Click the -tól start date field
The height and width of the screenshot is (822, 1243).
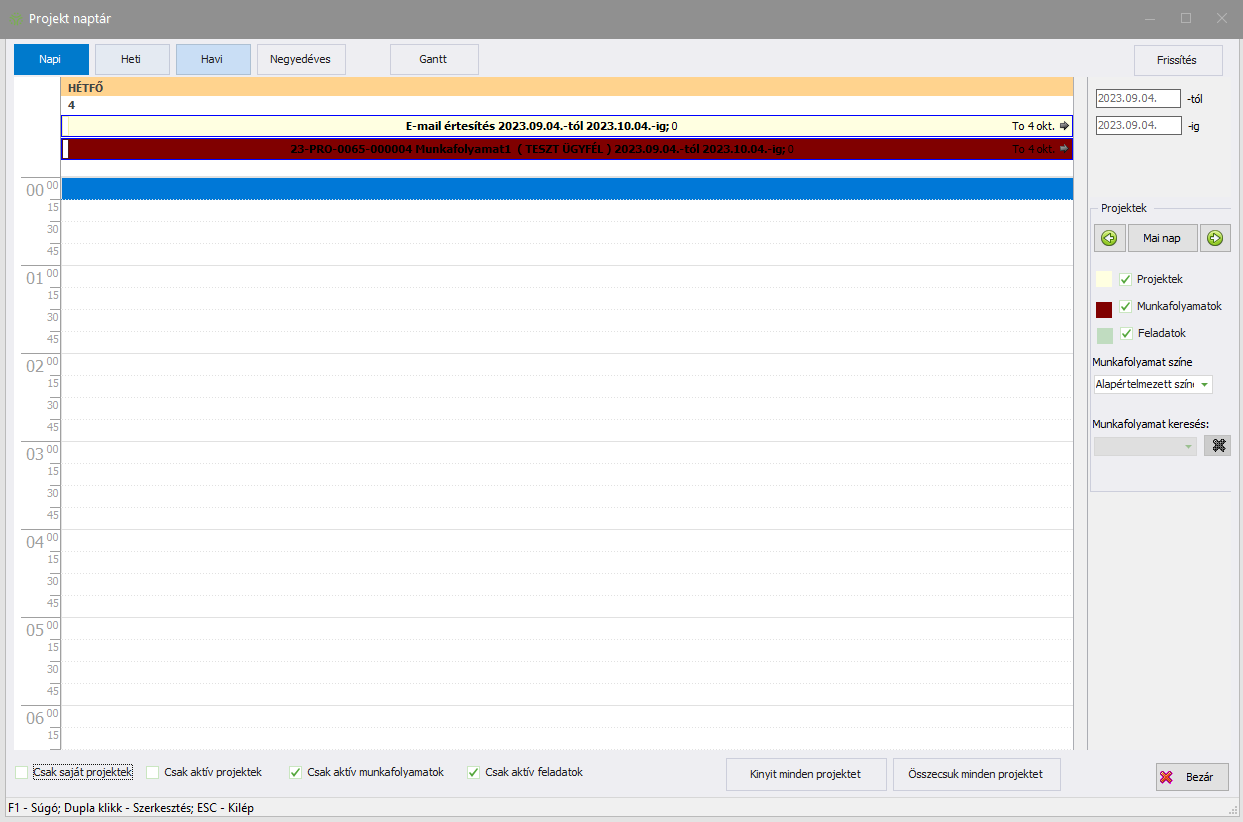point(1138,98)
